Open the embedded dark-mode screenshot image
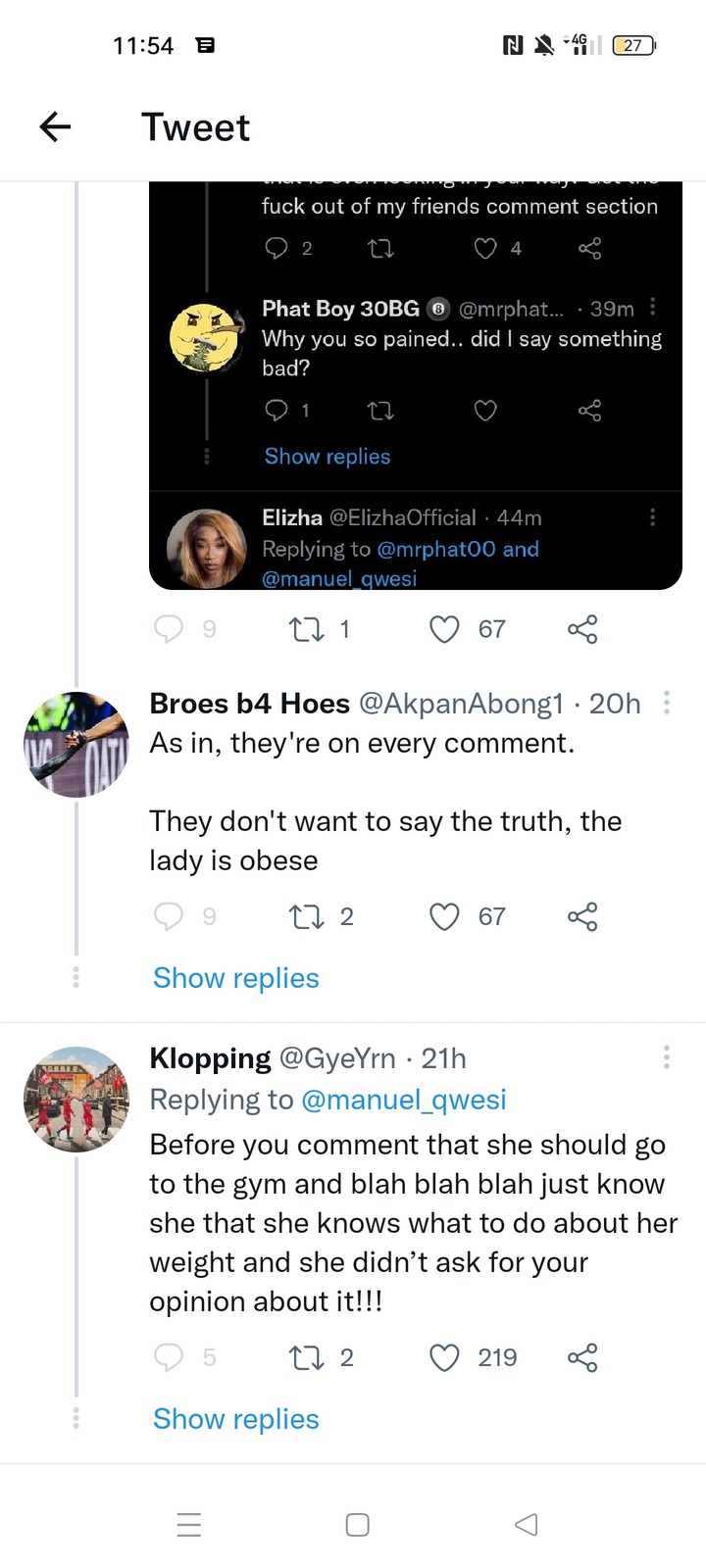The image size is (706, 1568). 416,386
